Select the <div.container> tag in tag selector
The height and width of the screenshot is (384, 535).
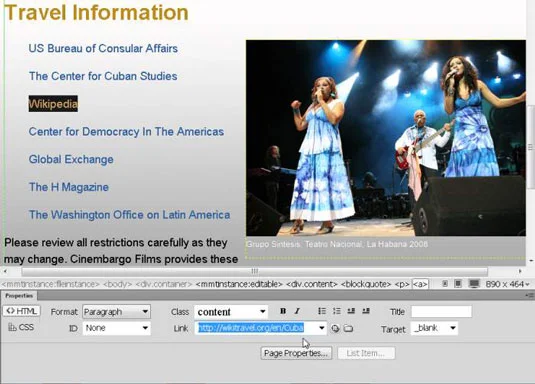coord(164,284)
